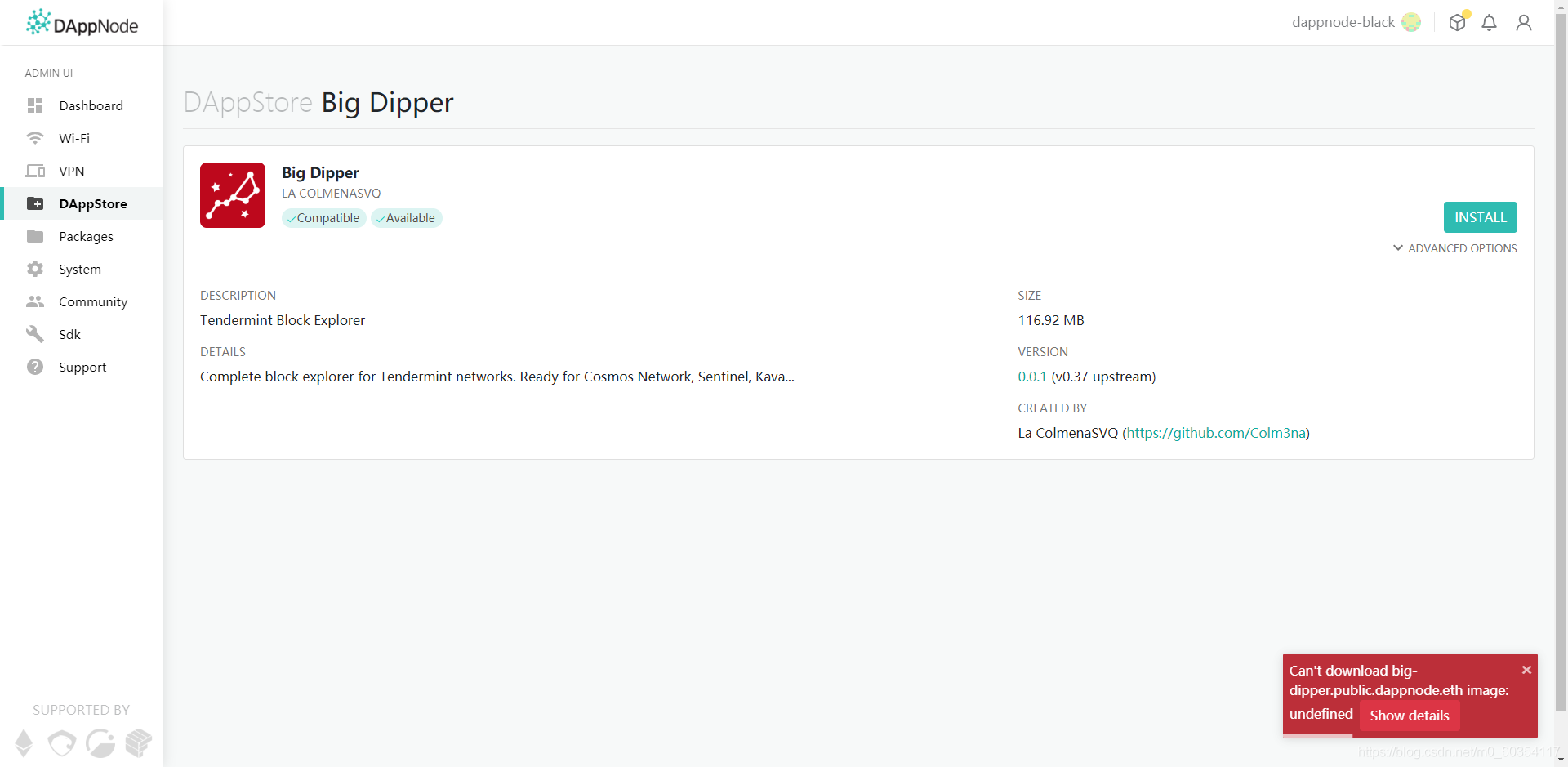Open Sdk menu item

(82, 334)
